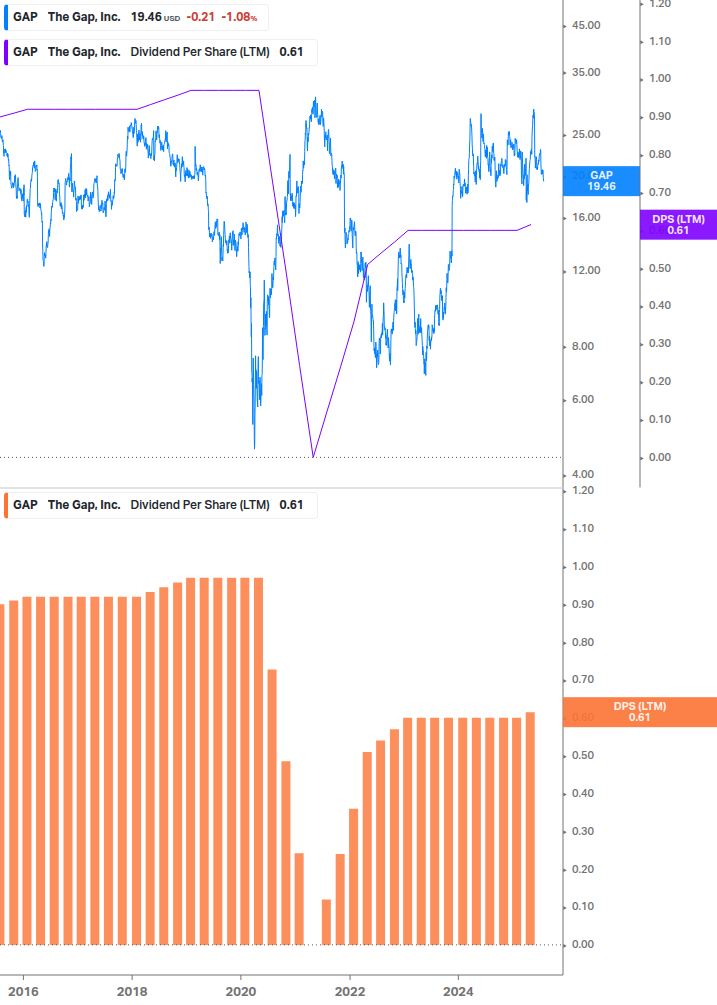Click the GAP price legend showing 19.46
Screen dimensions: 717x1005
(x=136, y=17)
